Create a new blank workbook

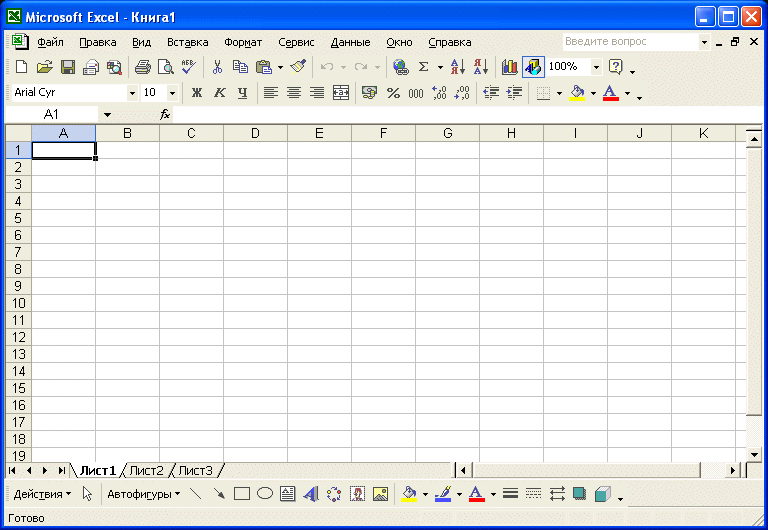pyautogui.click(x=21, y=67)
